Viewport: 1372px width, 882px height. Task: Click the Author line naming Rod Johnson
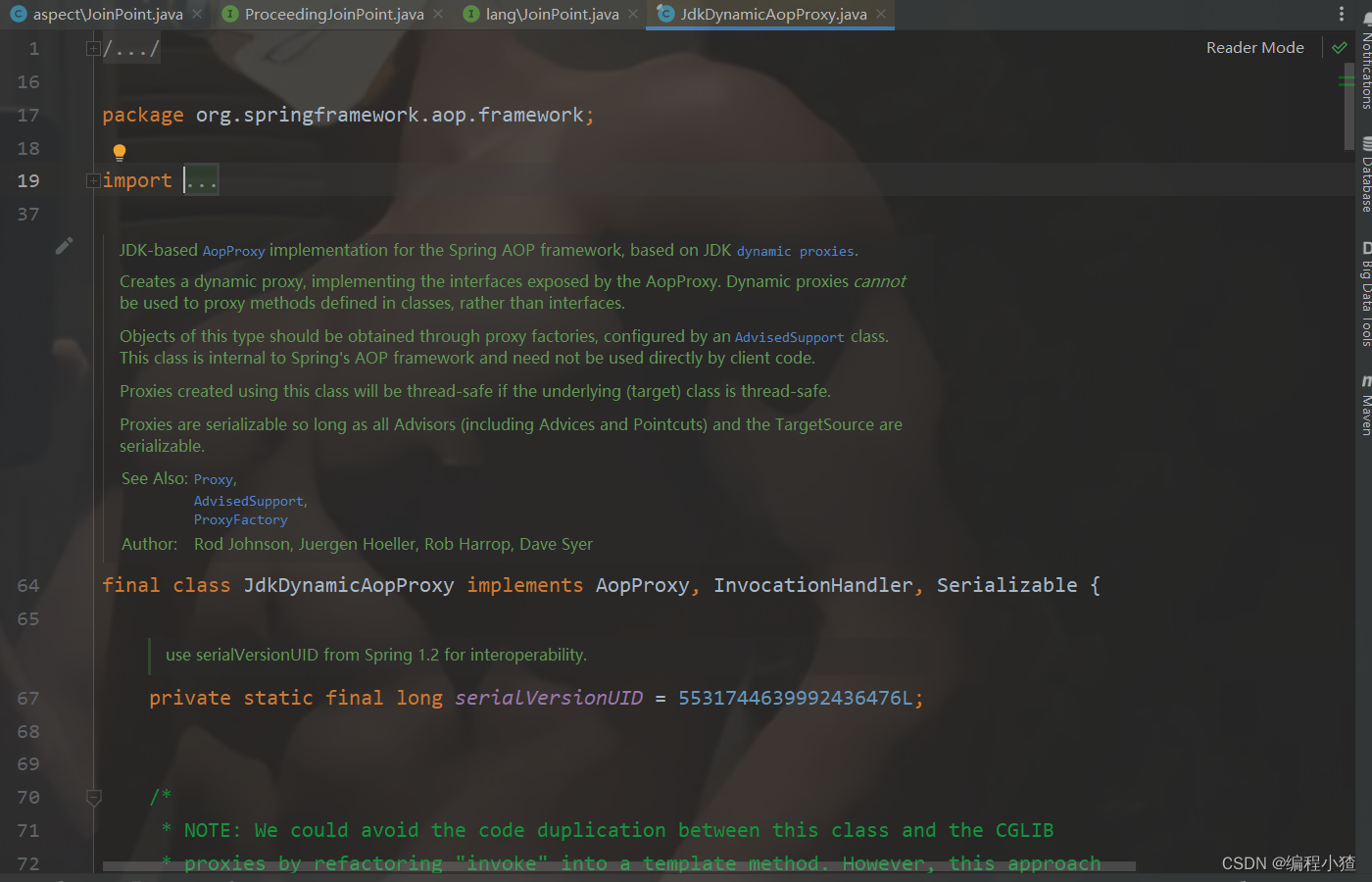[357, 544]
